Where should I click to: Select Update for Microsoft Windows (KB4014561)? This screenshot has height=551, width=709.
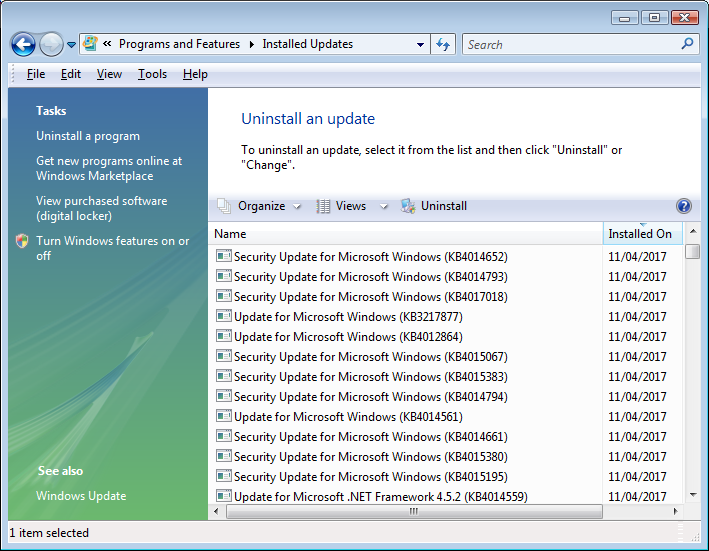click(x=348, y=417)
